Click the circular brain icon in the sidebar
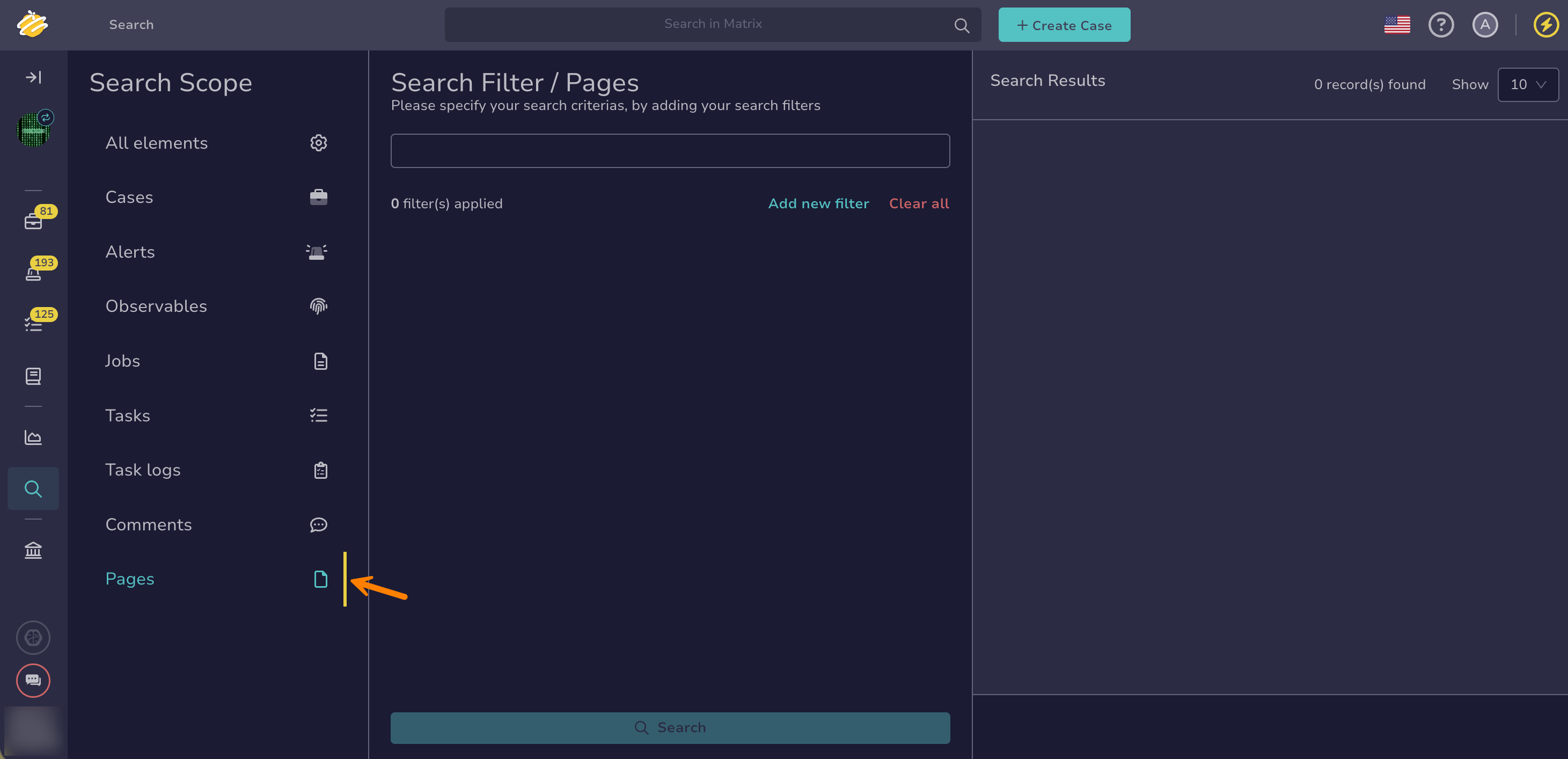The width and height of the screenshot is (1568, 759). 33,637
